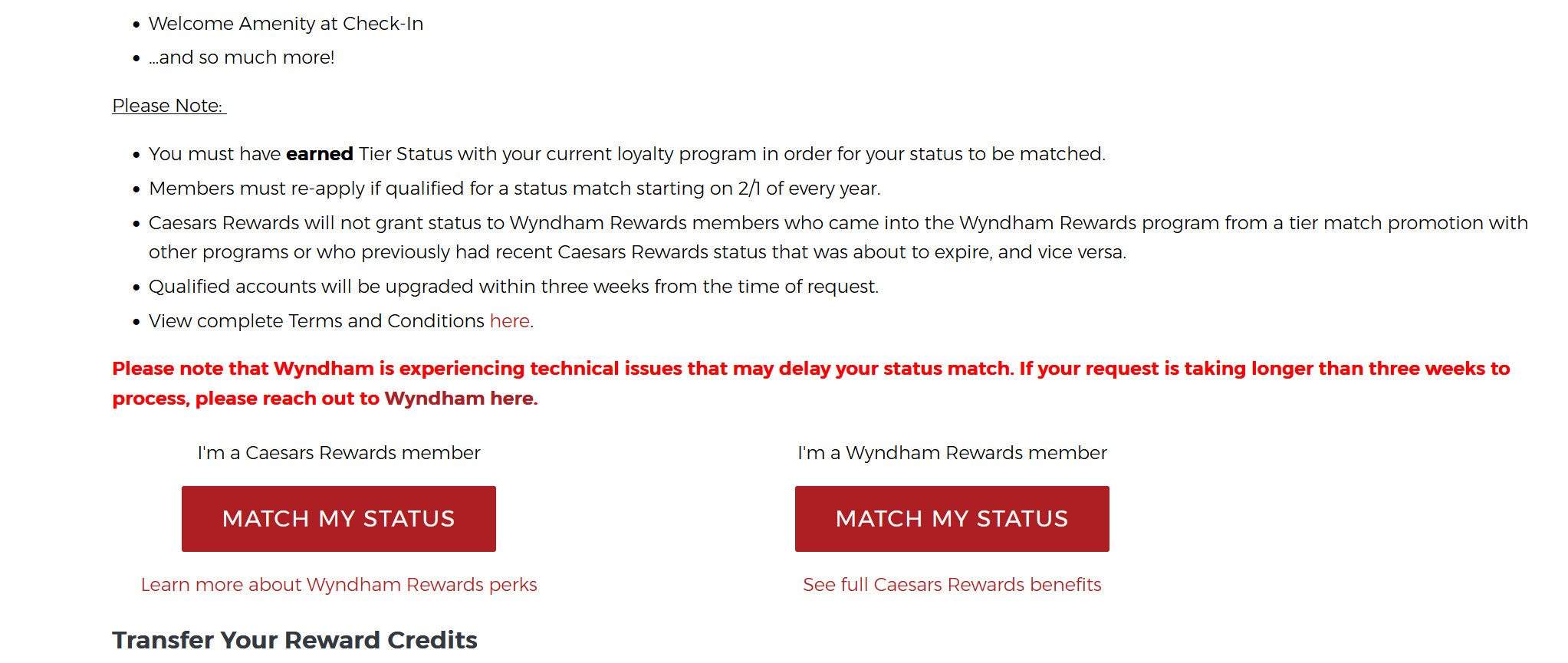Follow the 'Wyndham here' link in red notice
This screenshot has width=1568, height=663.
click(460, 399)
